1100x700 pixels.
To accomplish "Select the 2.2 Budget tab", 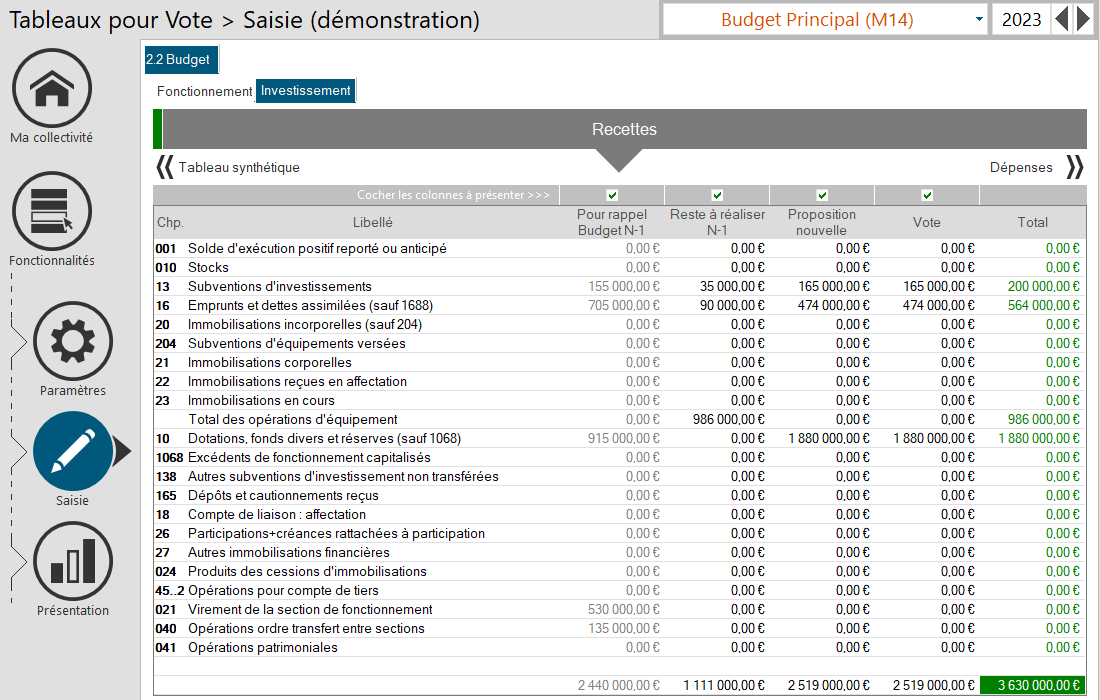I will (179, 60).
